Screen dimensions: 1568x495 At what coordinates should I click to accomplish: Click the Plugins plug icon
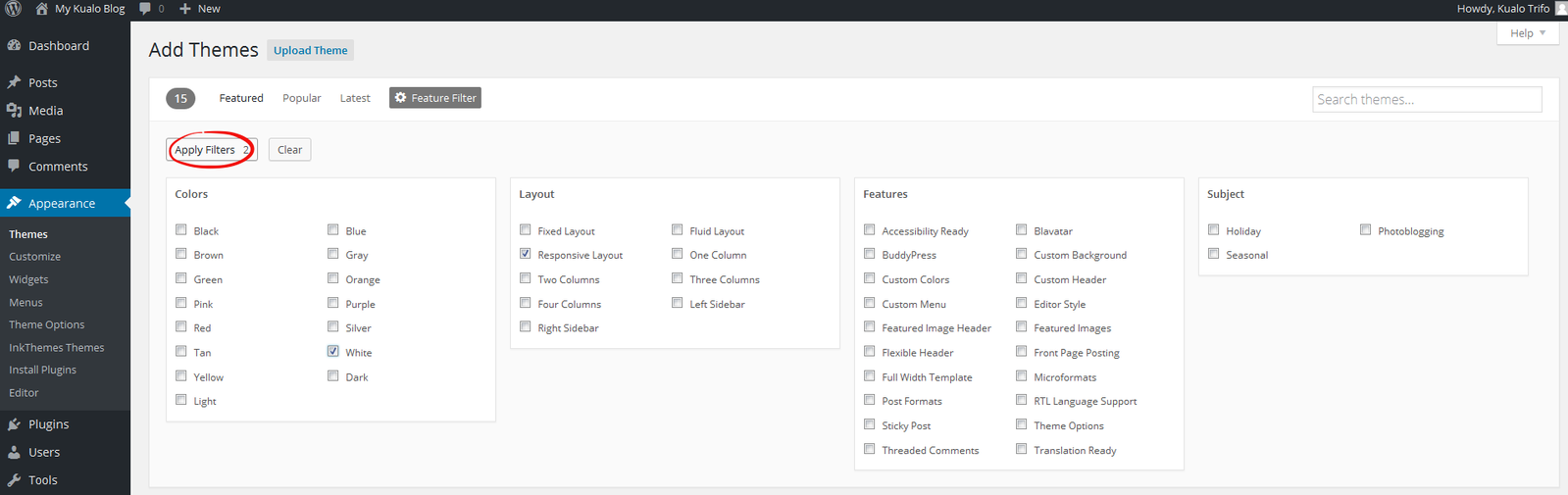[14, 424]
